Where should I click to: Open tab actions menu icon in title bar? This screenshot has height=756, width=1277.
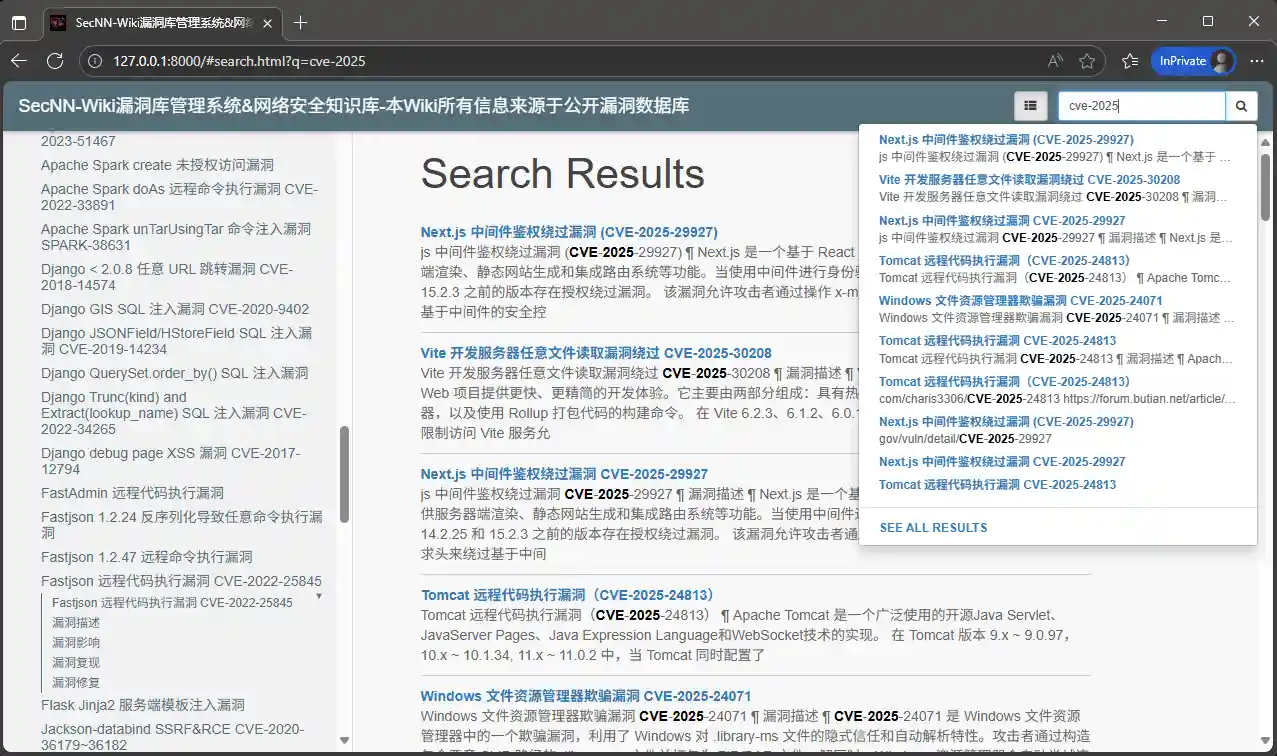tap(19, 22)
